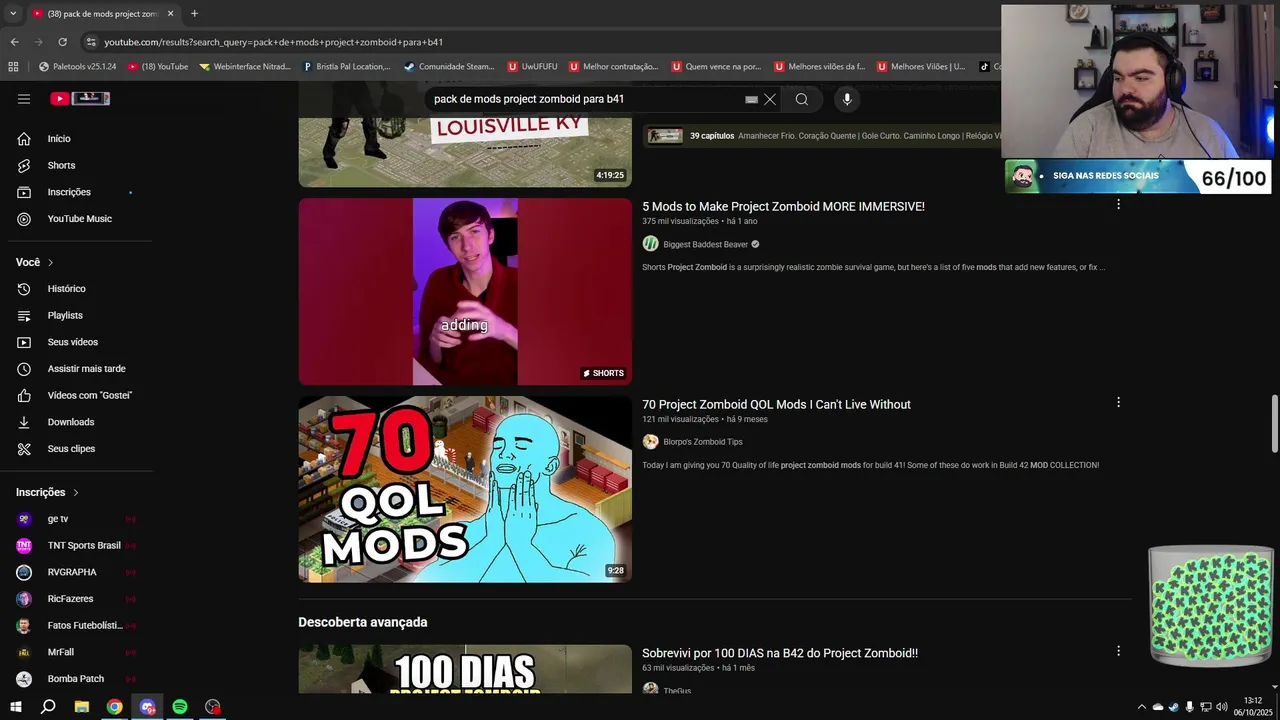Viewport: 1280px width, 720px height.
Task: Open options for 70 QOL Mods video
Action: (1118, 402)
